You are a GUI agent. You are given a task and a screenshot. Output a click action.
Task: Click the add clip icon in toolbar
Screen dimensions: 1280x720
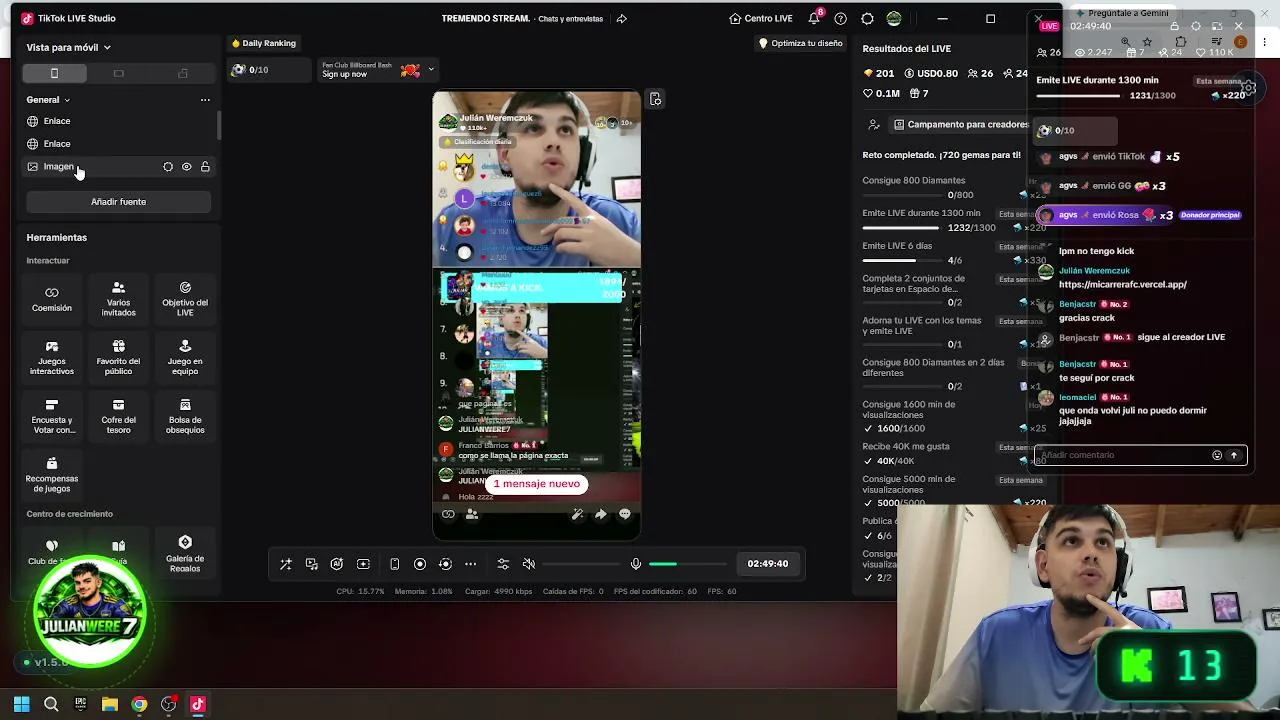(x=363, y=564)
